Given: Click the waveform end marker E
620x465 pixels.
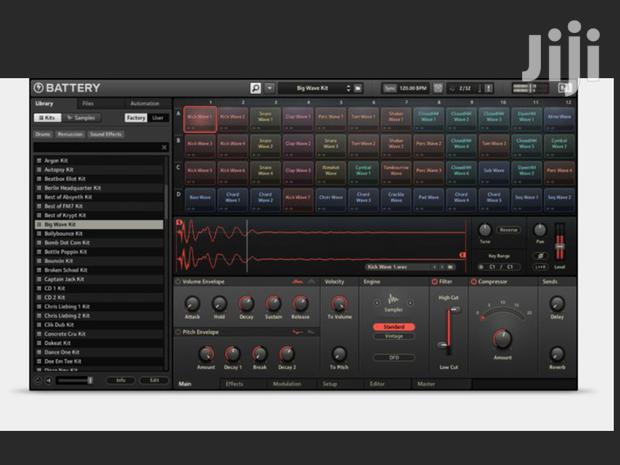Looking at the screenshot, I should [463, 255].
